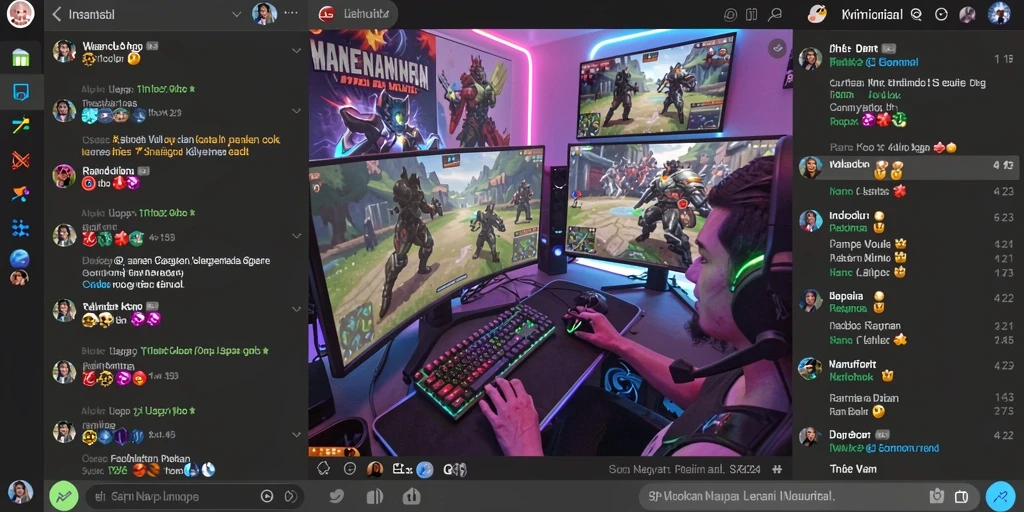Expand the Insamstal header dropdown chevron
Screen dimensions: 1024x512
tap(236, 14)
